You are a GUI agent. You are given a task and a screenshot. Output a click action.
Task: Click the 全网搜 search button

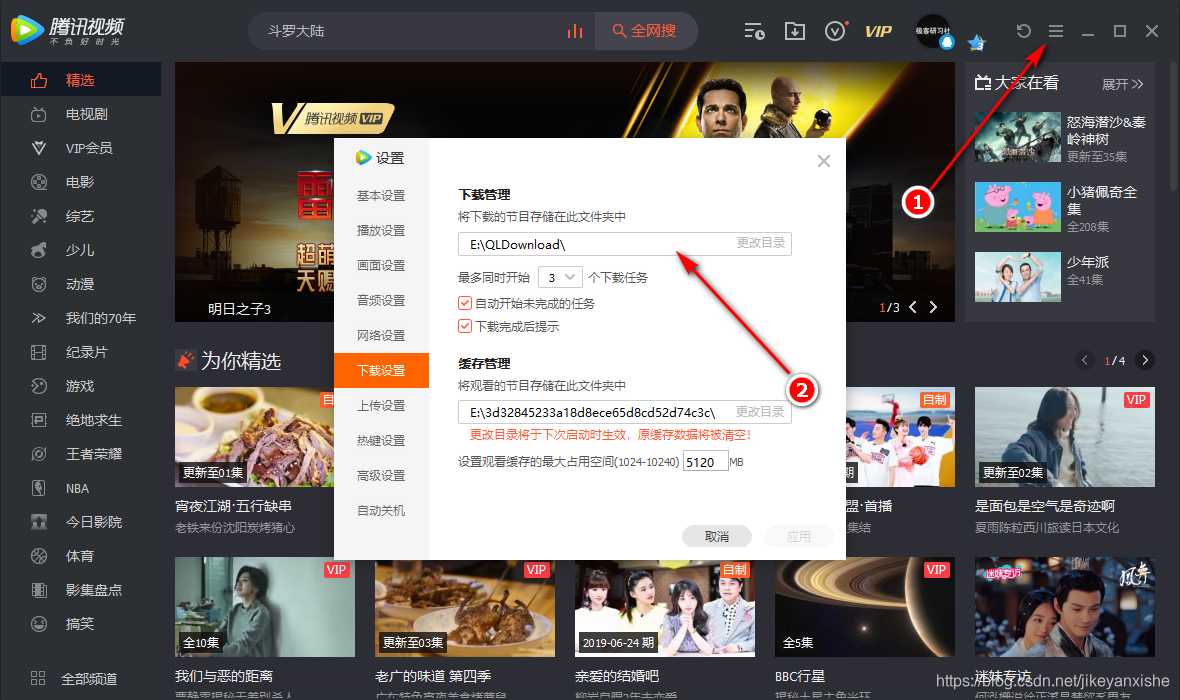pos(644,31)
